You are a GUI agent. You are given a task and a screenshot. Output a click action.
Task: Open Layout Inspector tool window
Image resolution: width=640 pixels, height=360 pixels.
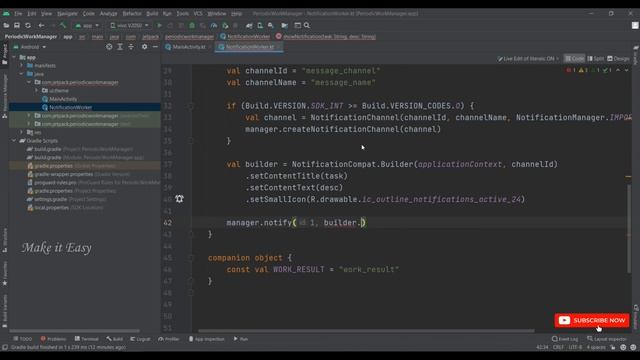click(x=607, y=339)
